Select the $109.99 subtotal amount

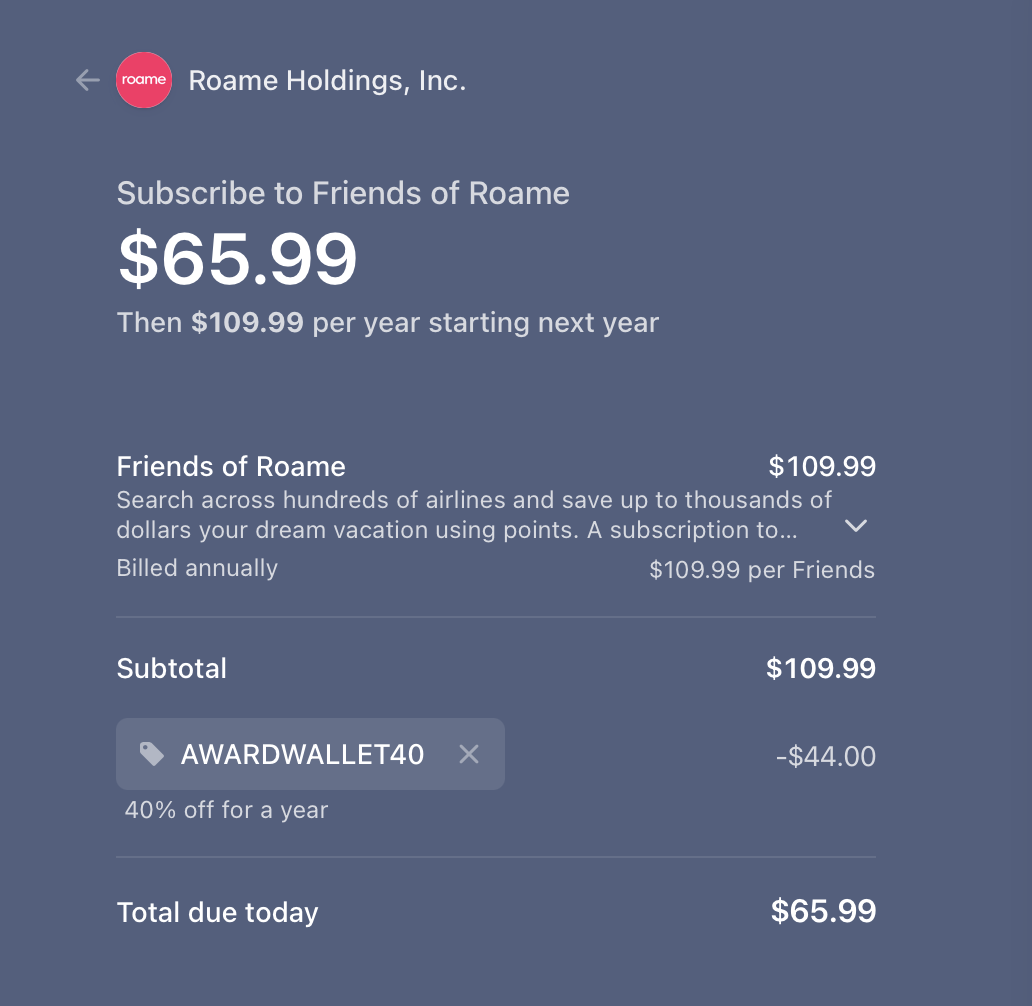821,668
